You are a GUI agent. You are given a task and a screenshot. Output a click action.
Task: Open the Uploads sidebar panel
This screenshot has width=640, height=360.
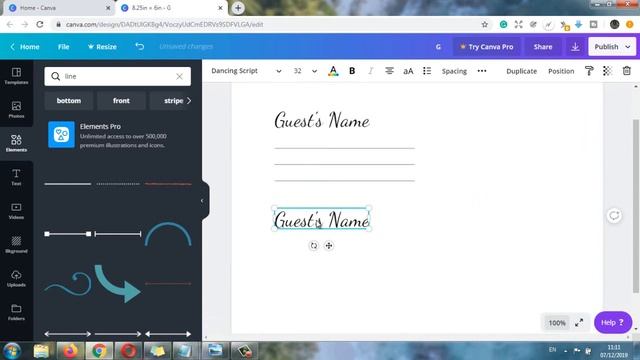[16, 278]
